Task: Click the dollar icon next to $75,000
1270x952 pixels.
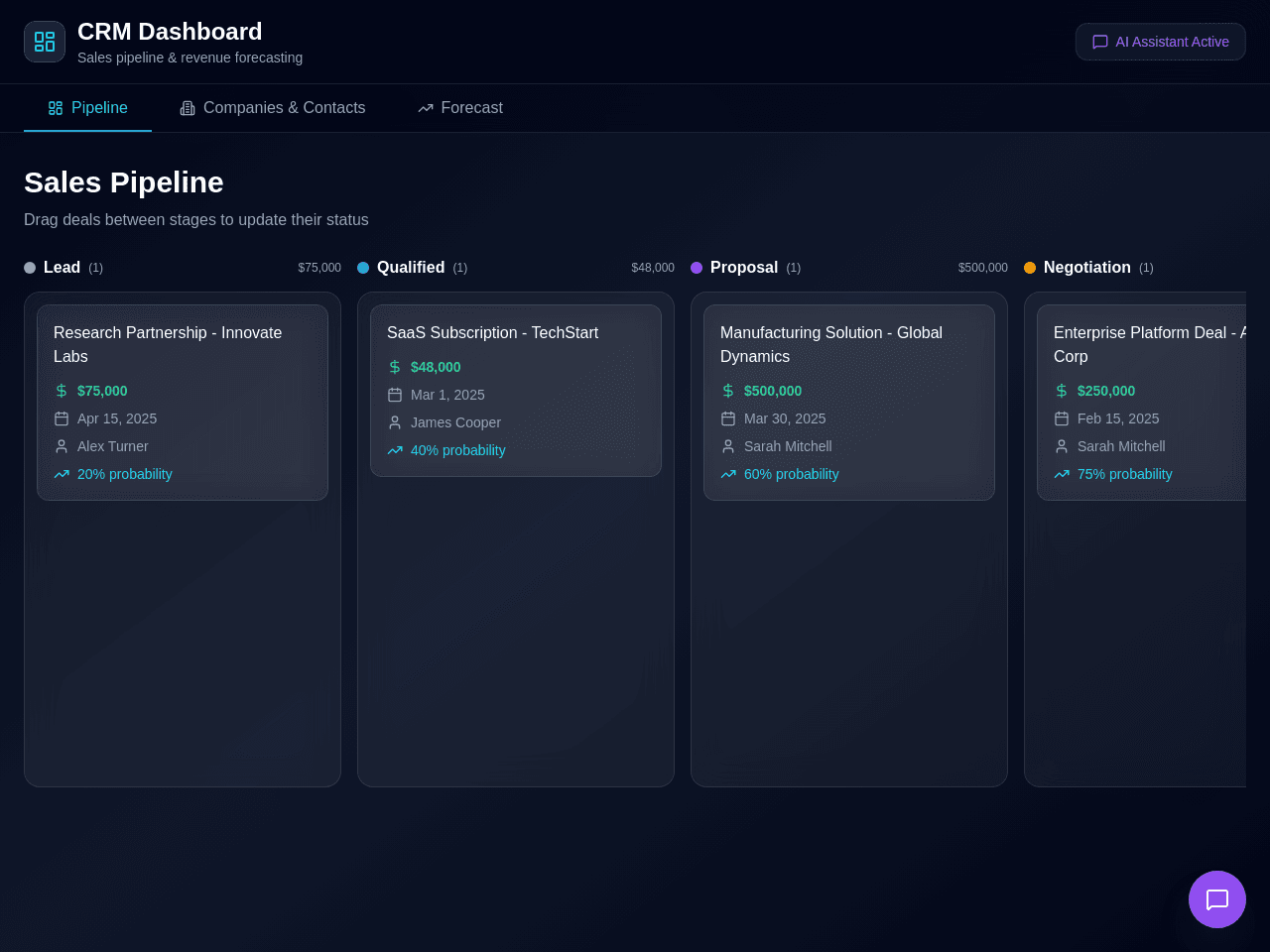Action: (x=62, y=391)
